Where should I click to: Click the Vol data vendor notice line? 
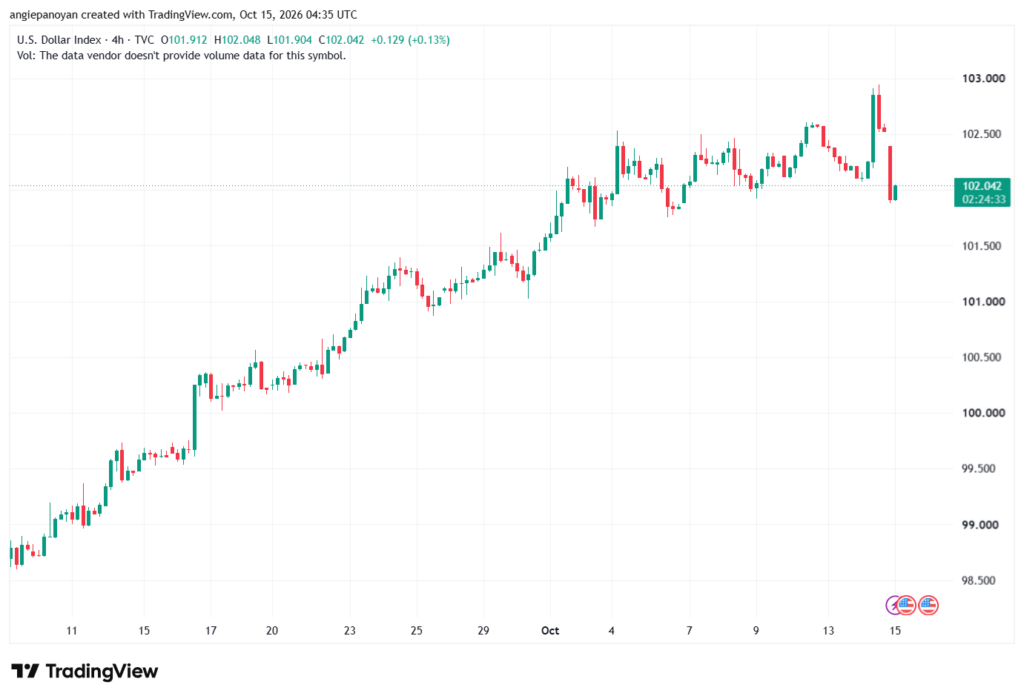(181, 56)
